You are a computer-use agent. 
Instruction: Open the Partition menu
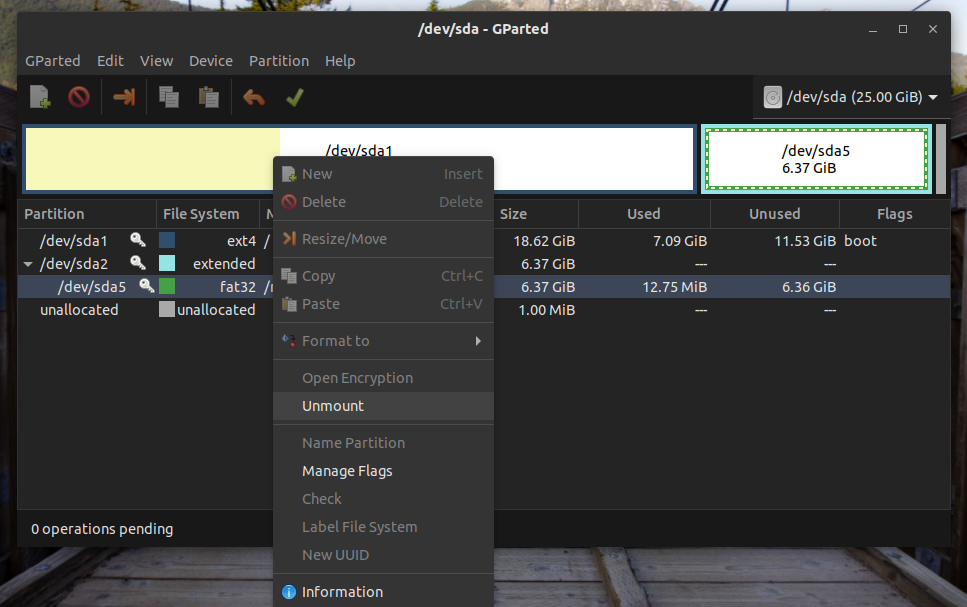[x=279, y=61]
